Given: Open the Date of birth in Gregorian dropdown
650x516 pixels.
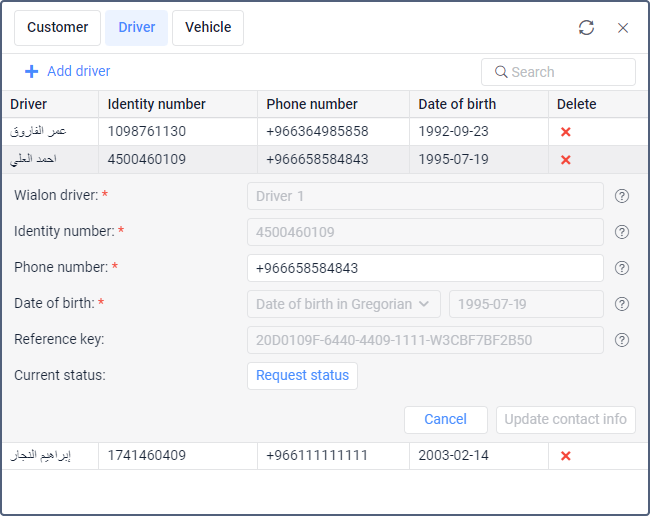Looking at the screenshot, I should 343,304.
